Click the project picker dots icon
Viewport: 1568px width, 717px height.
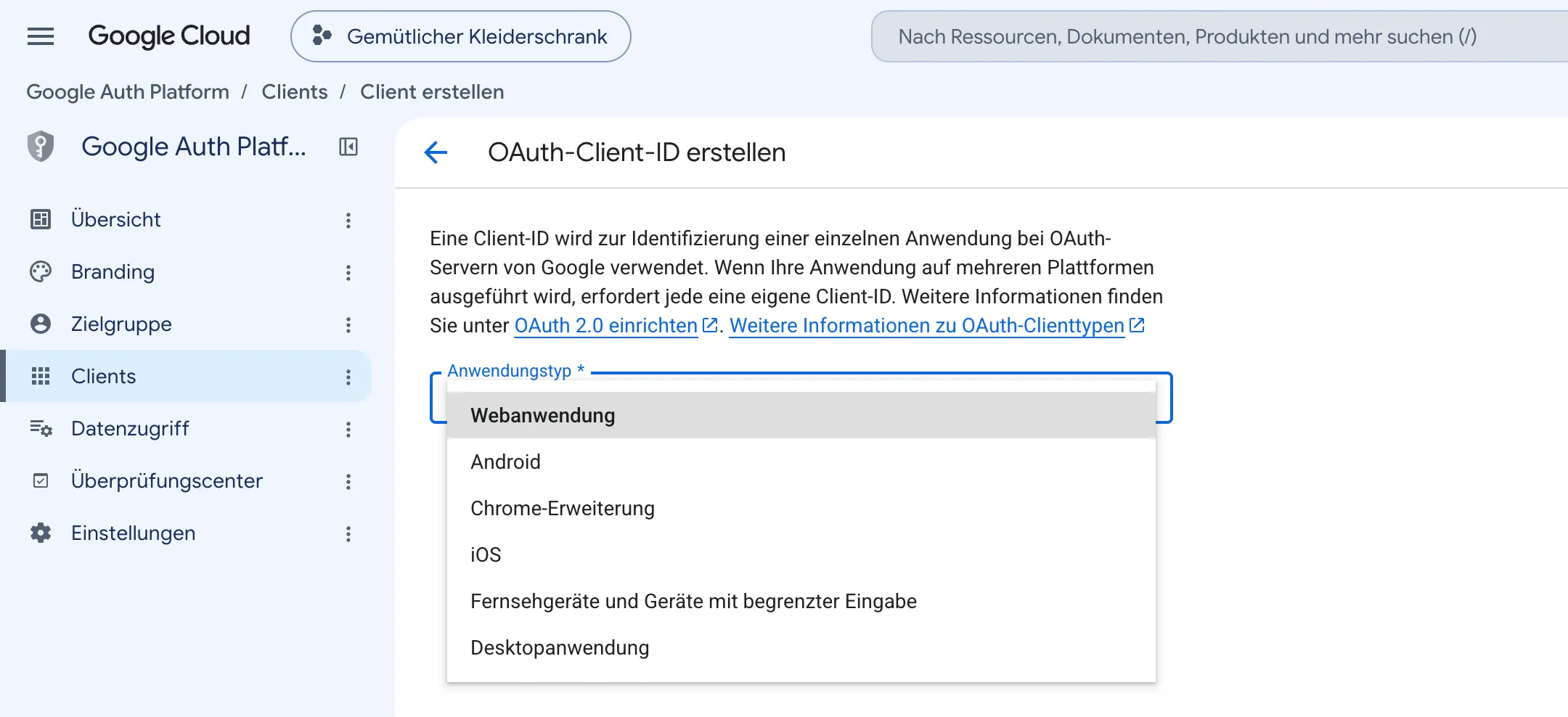322,36
